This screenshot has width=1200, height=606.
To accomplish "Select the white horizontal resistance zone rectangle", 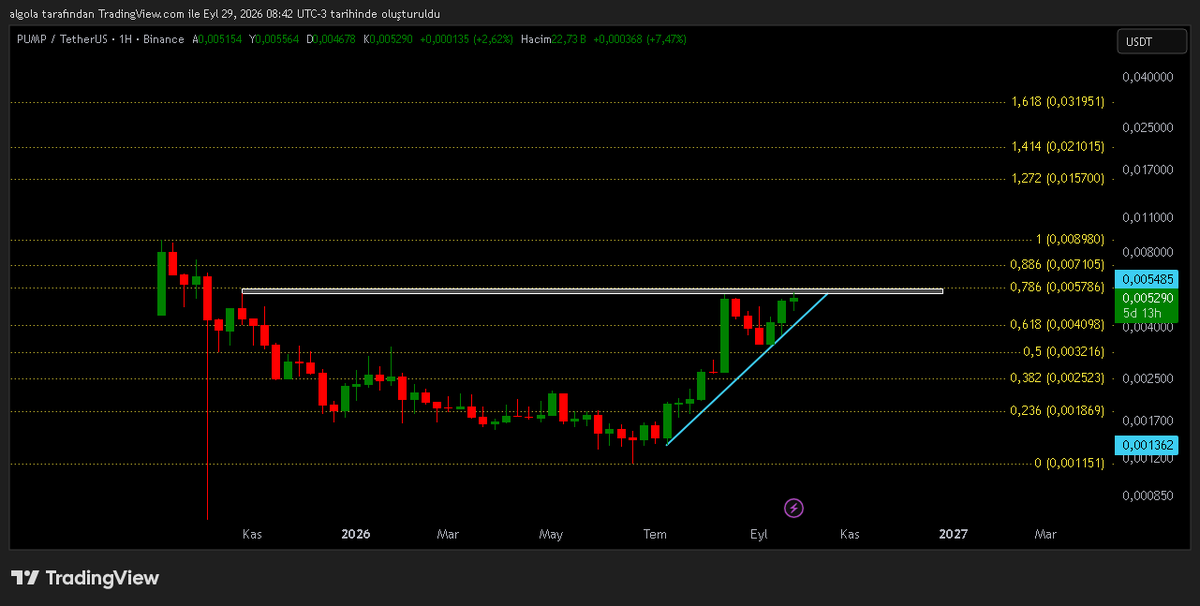I will point(592,291).
